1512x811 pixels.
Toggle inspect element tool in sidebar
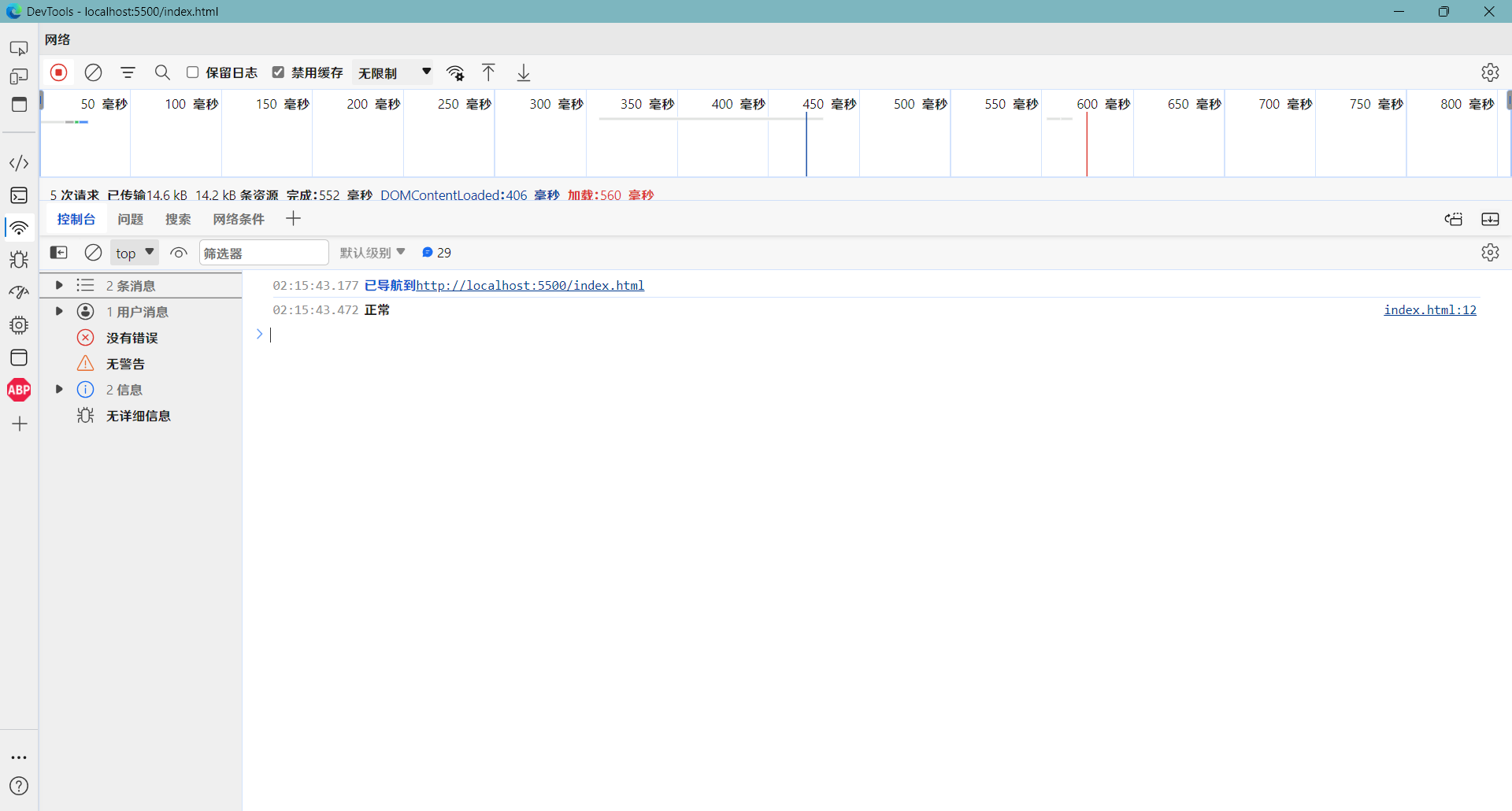pyautogui.click(x=19, y=48)
